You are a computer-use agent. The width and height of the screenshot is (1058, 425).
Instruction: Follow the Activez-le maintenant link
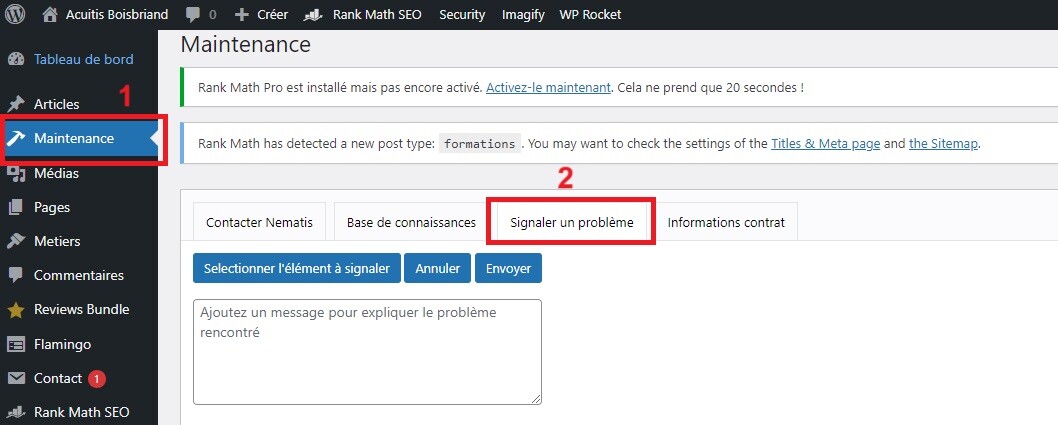point(548,88)
